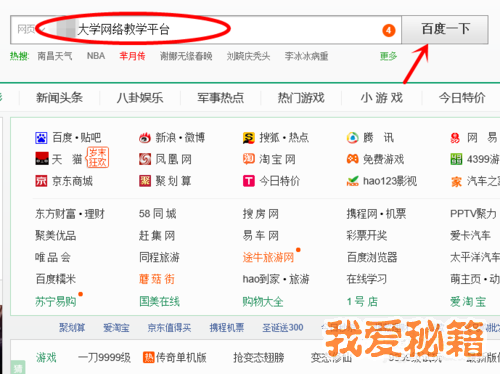Switch to 军事热点 tab
Viewport: 500px width, 374px height.
[221, 98]
